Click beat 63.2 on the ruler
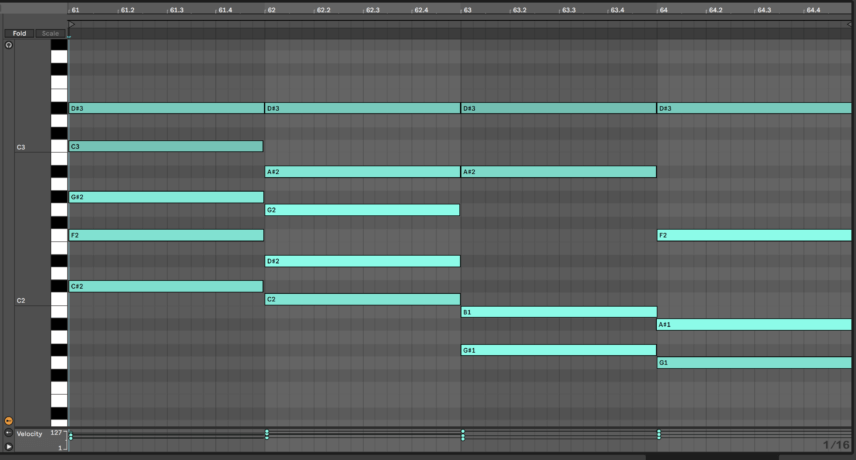856x460 pixels. tap(519, 10)
